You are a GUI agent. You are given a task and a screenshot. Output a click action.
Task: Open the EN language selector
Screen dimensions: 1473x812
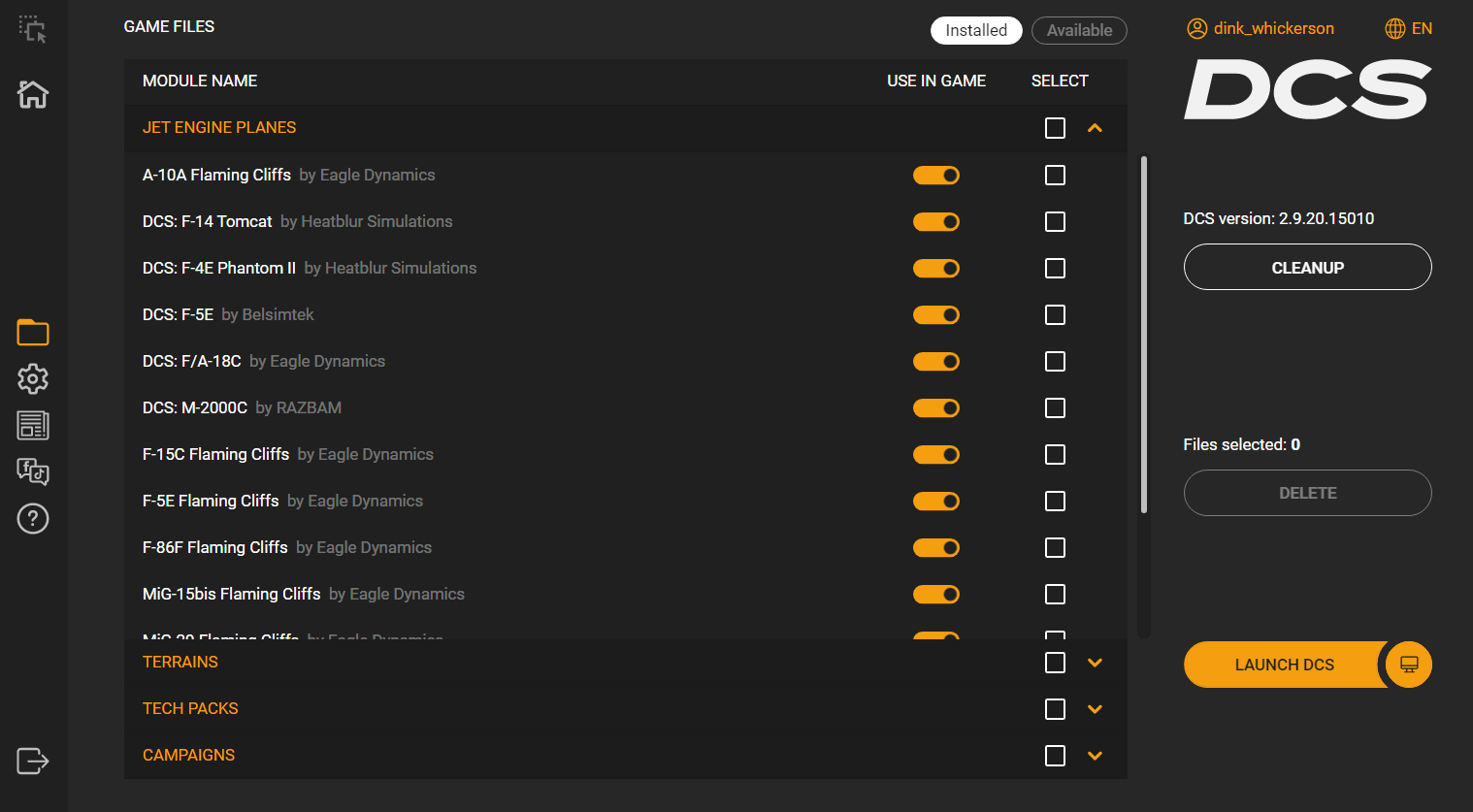click(1409, 28)
